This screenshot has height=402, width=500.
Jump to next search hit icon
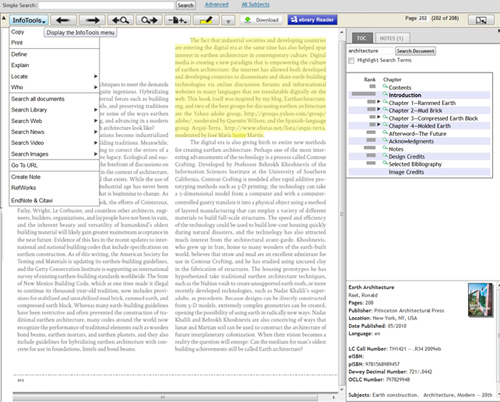[x=149, y=20]
